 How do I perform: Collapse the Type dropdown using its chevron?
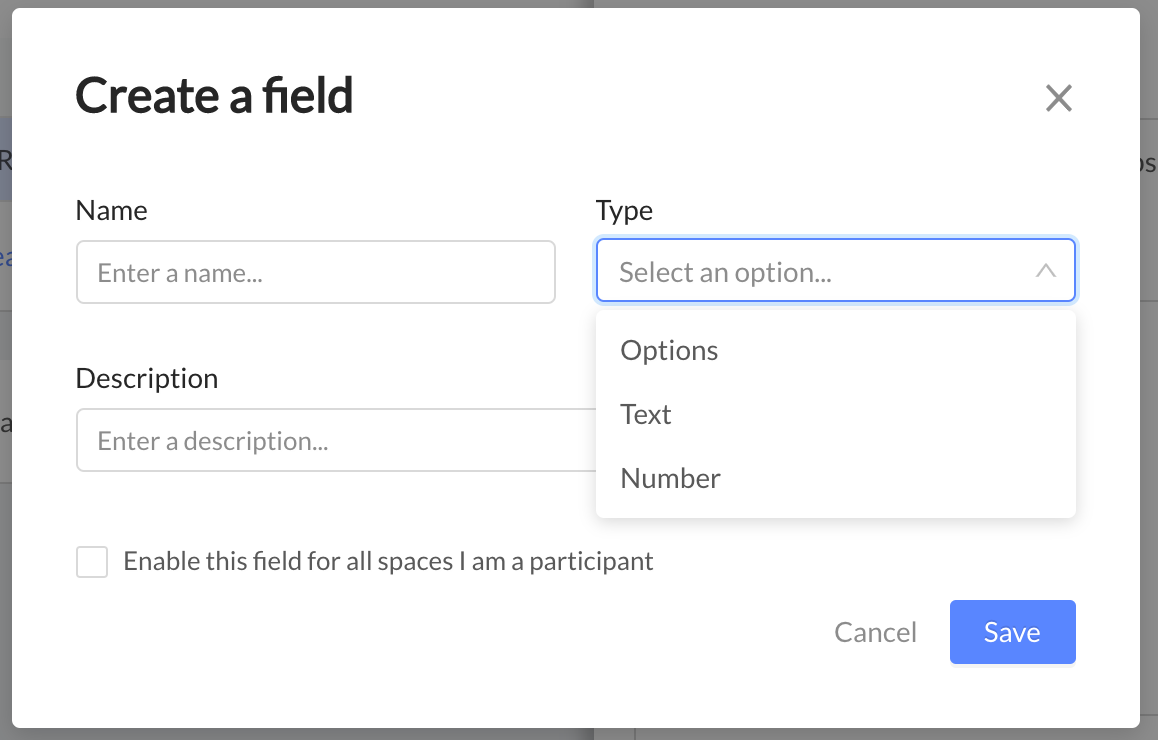pyautogui.click(x=1046, y=271)
